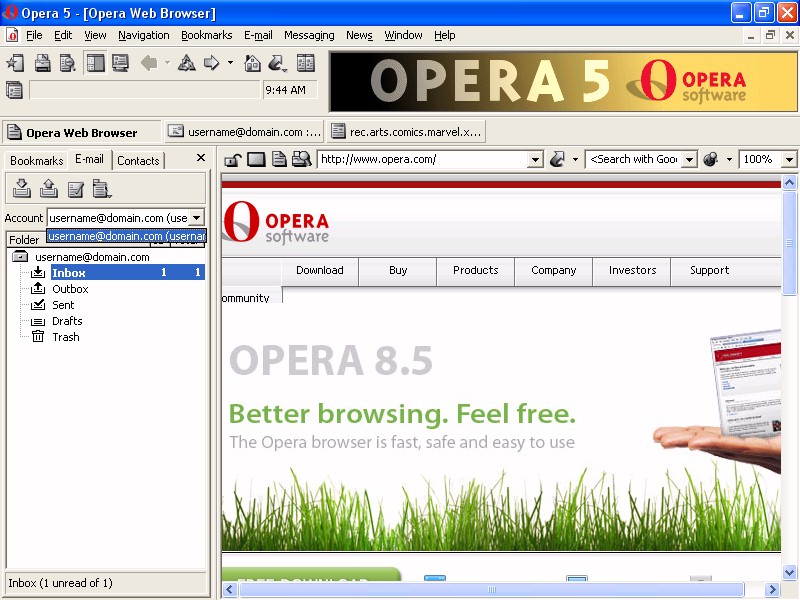Select the E-mail panel tab
Image resolution: width=800 pixels, height=600 pixels.
tap(89, 160)
